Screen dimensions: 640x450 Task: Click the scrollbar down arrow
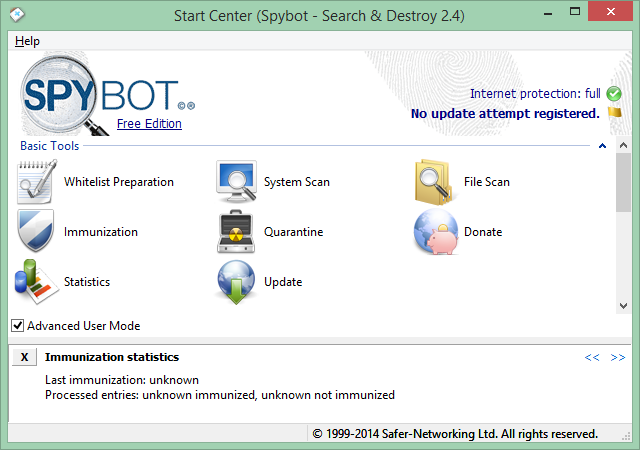pyautogui.click(x=623, y=306)
